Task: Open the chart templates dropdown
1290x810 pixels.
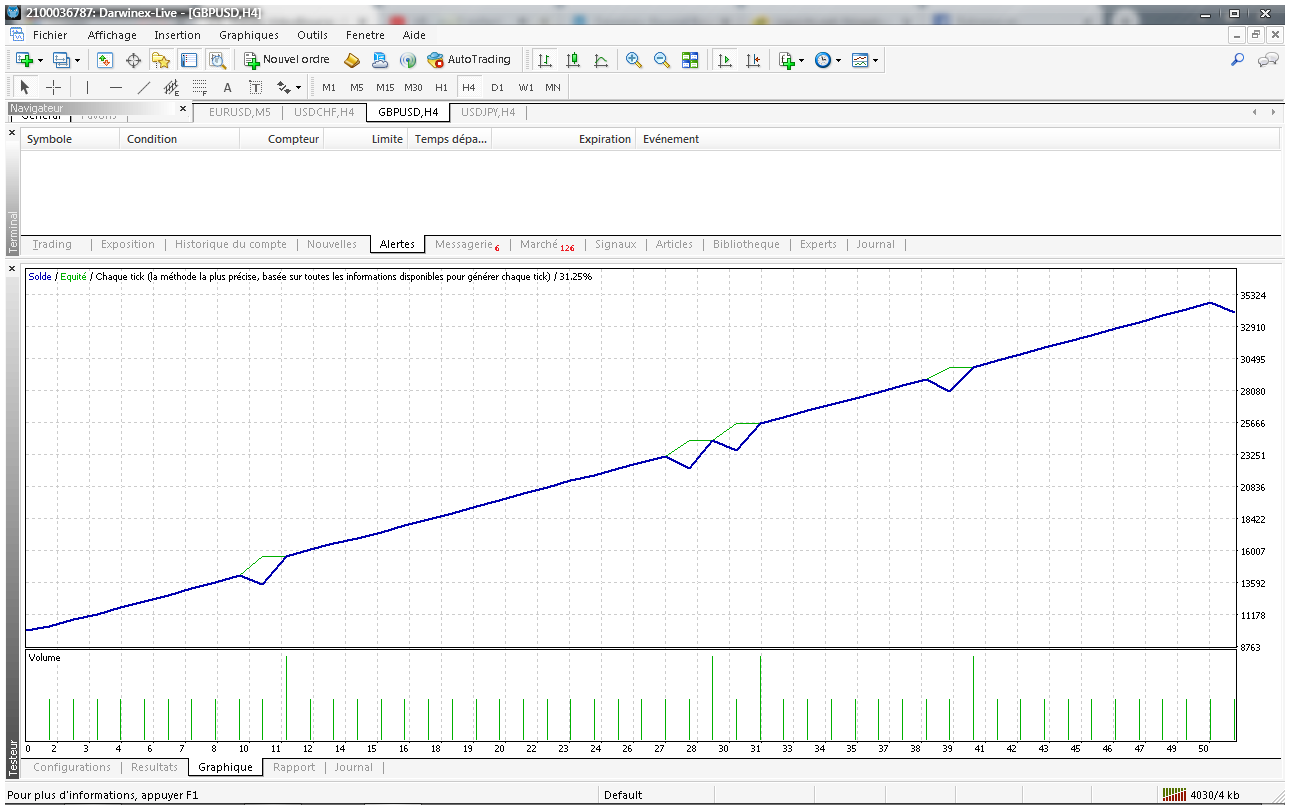Action: click(x=865, y=60)
